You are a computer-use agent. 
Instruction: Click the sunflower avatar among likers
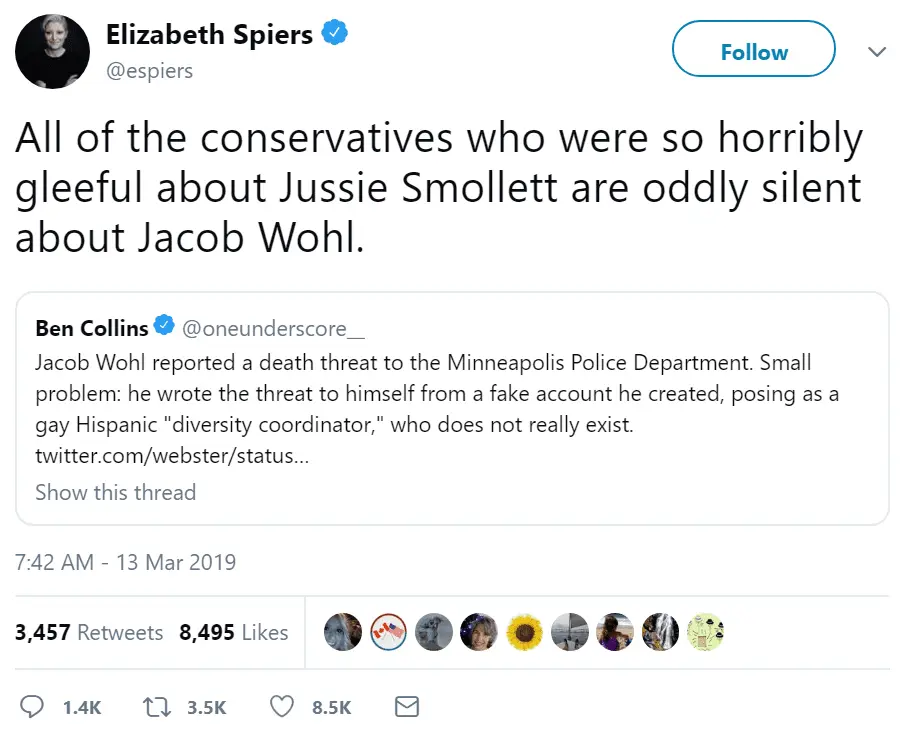coord(525,631)
